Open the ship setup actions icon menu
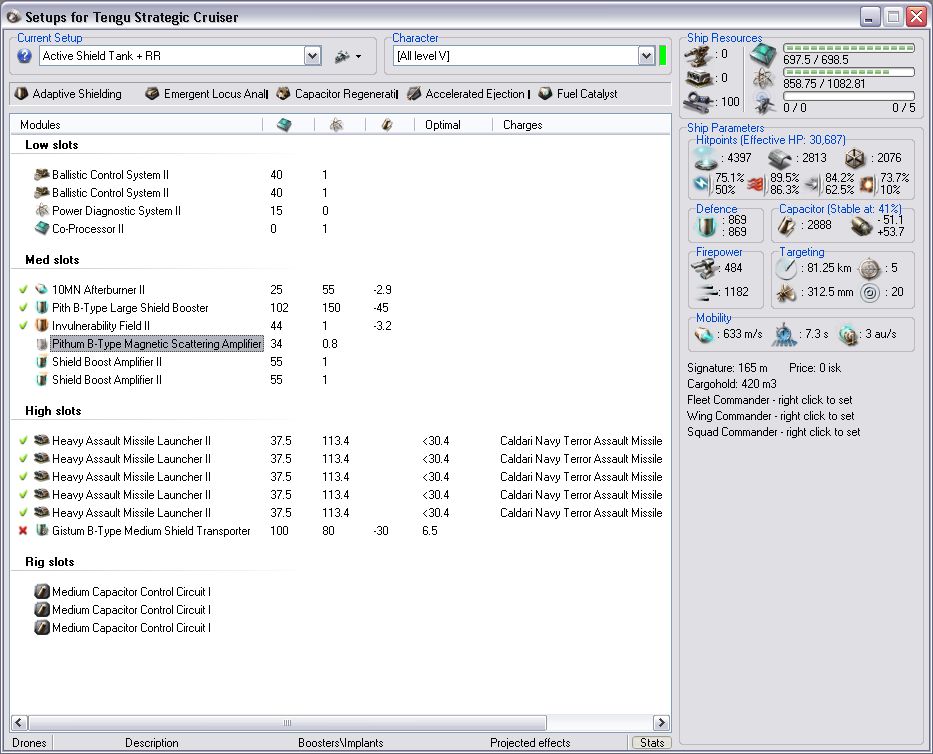Screen dimensions: 933x754 [348, 57]
